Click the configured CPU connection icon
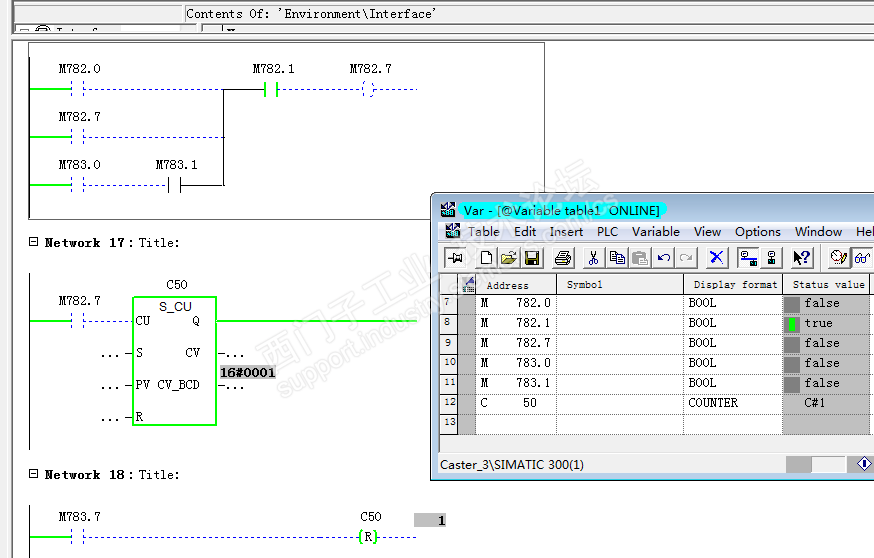 pyautogui.click(x=747, y=258)
